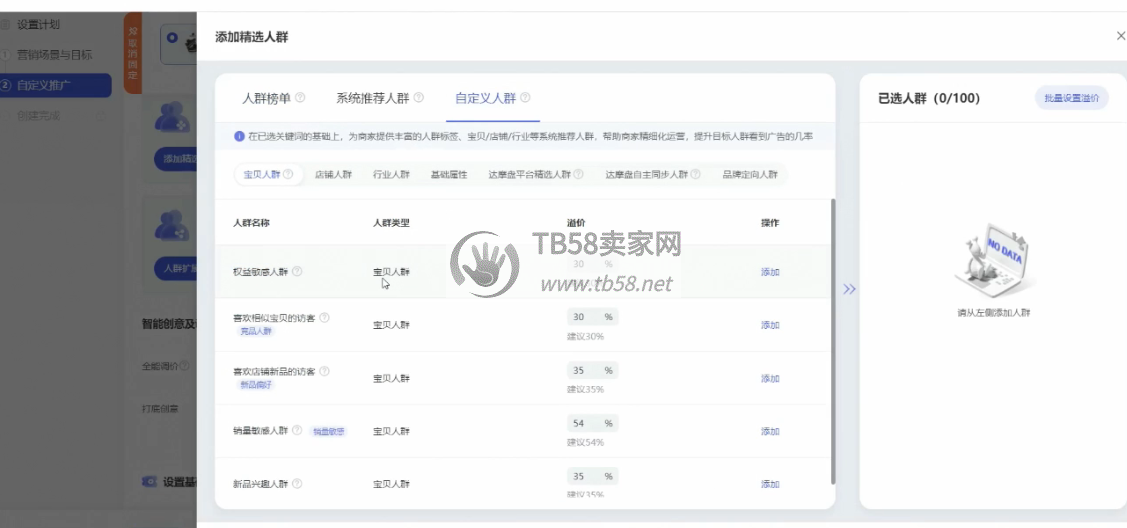This screenshot has width=1127, height=528.
Task: Add the 权益敏感人群 audience
Action: [770, 272]
